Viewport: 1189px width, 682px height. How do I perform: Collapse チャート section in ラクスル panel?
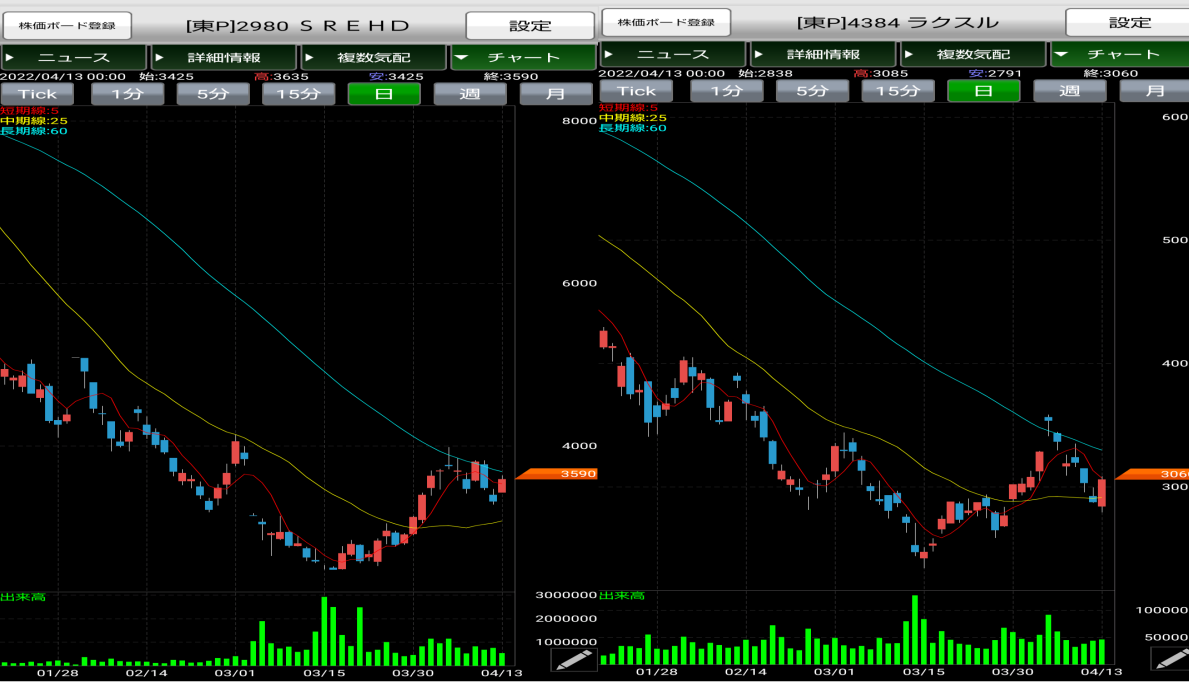[x=1120, y=54]
